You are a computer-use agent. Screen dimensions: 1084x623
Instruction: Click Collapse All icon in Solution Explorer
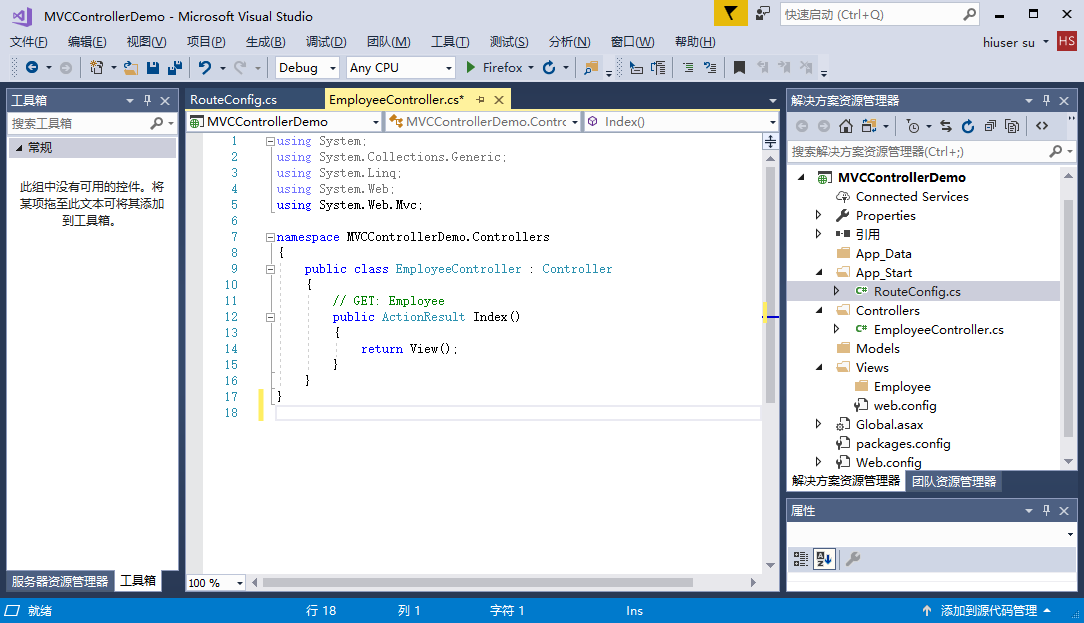990,126
